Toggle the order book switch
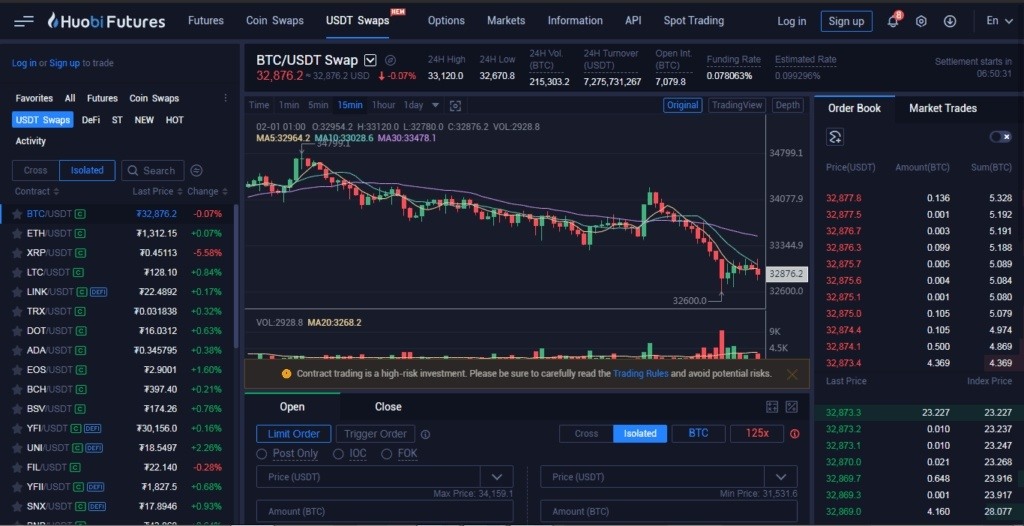This screenshot has width=1024, height=526. pyautogui.click(x=1000, y=137)
